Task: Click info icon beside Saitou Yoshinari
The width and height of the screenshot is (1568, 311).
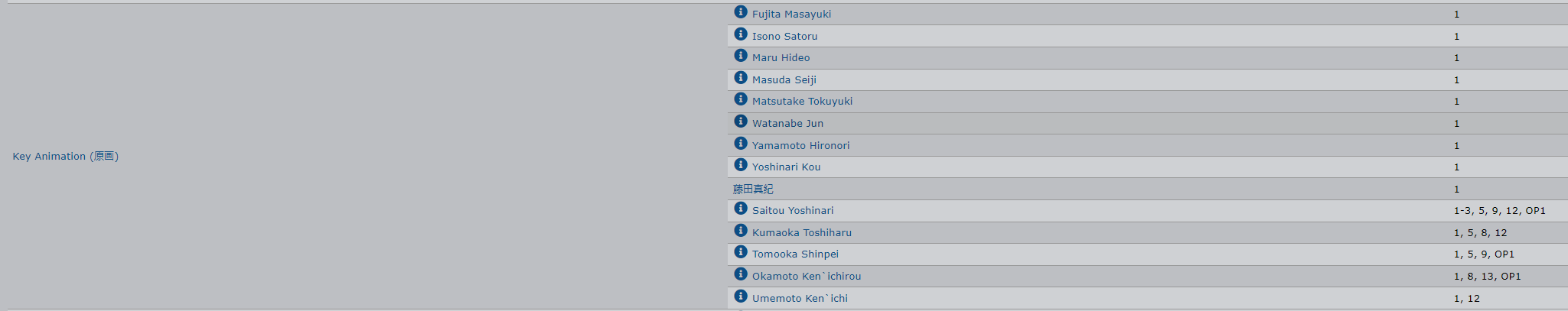Action: point(740,209)
